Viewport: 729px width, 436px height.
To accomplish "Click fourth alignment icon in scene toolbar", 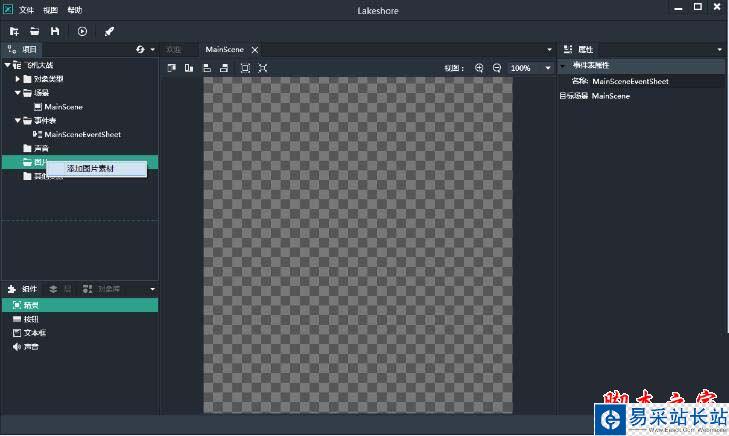I will [x=224, y=68].
